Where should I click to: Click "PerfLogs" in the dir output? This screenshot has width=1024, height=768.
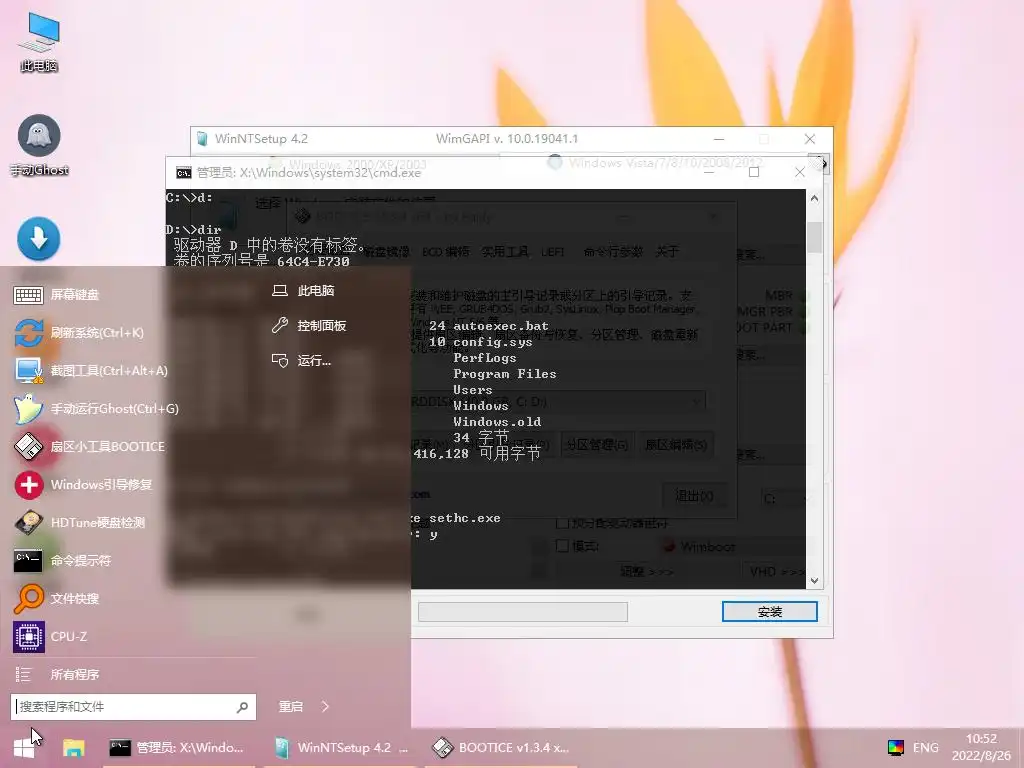(485, 357)
